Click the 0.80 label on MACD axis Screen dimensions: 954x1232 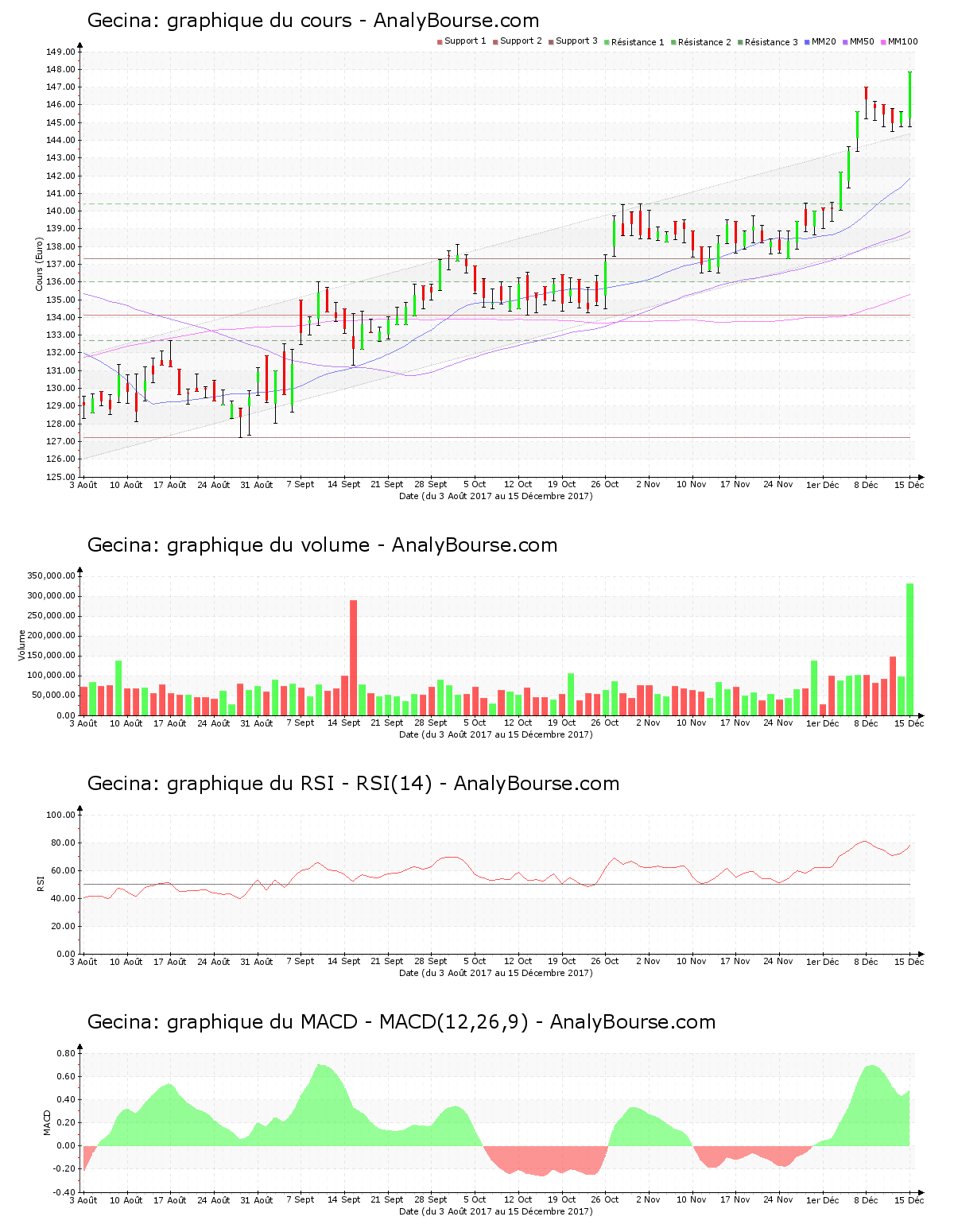67,1054
